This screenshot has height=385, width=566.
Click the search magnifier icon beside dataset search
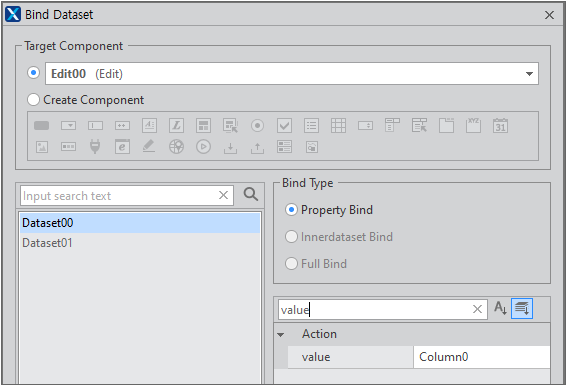coord(251,194)
